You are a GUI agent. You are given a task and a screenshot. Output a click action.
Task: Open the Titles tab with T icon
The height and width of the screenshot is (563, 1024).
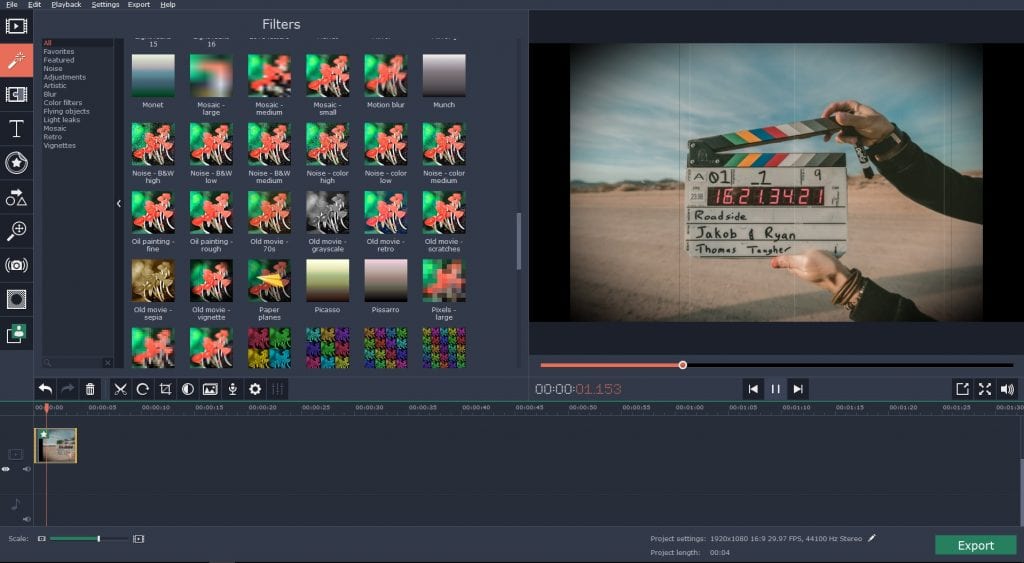click(x=16, y=128)
